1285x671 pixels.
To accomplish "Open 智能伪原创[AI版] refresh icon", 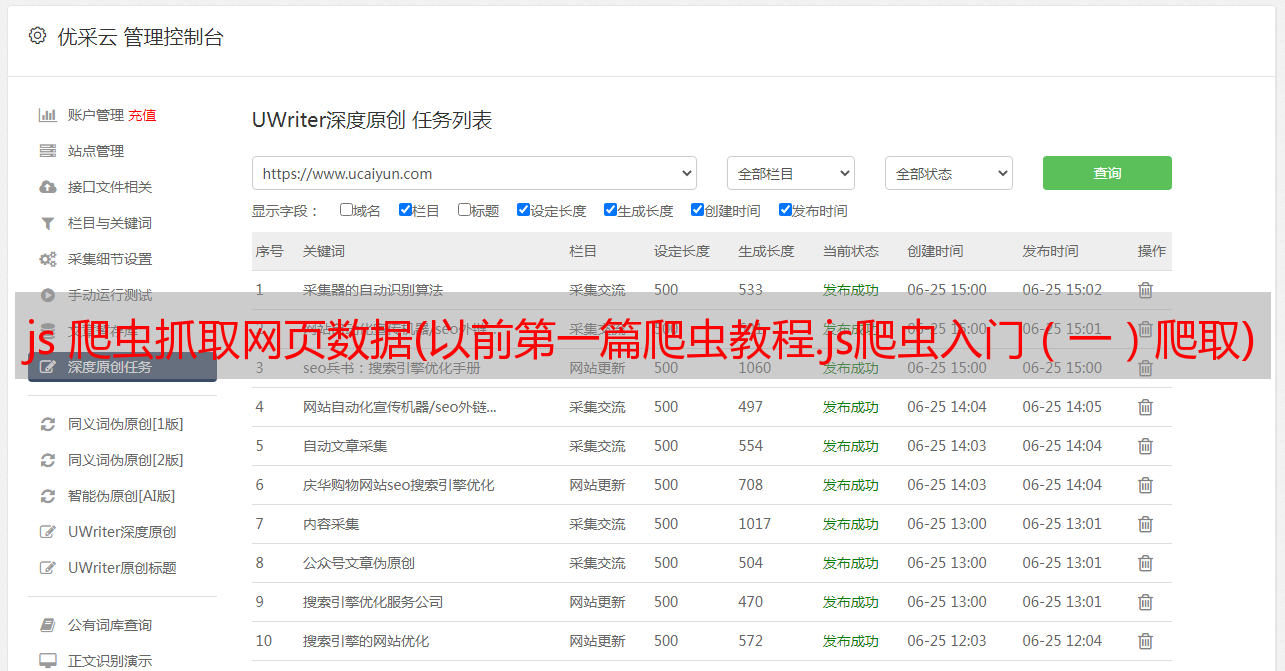I will pyautogui.click(x=47, y=496).
